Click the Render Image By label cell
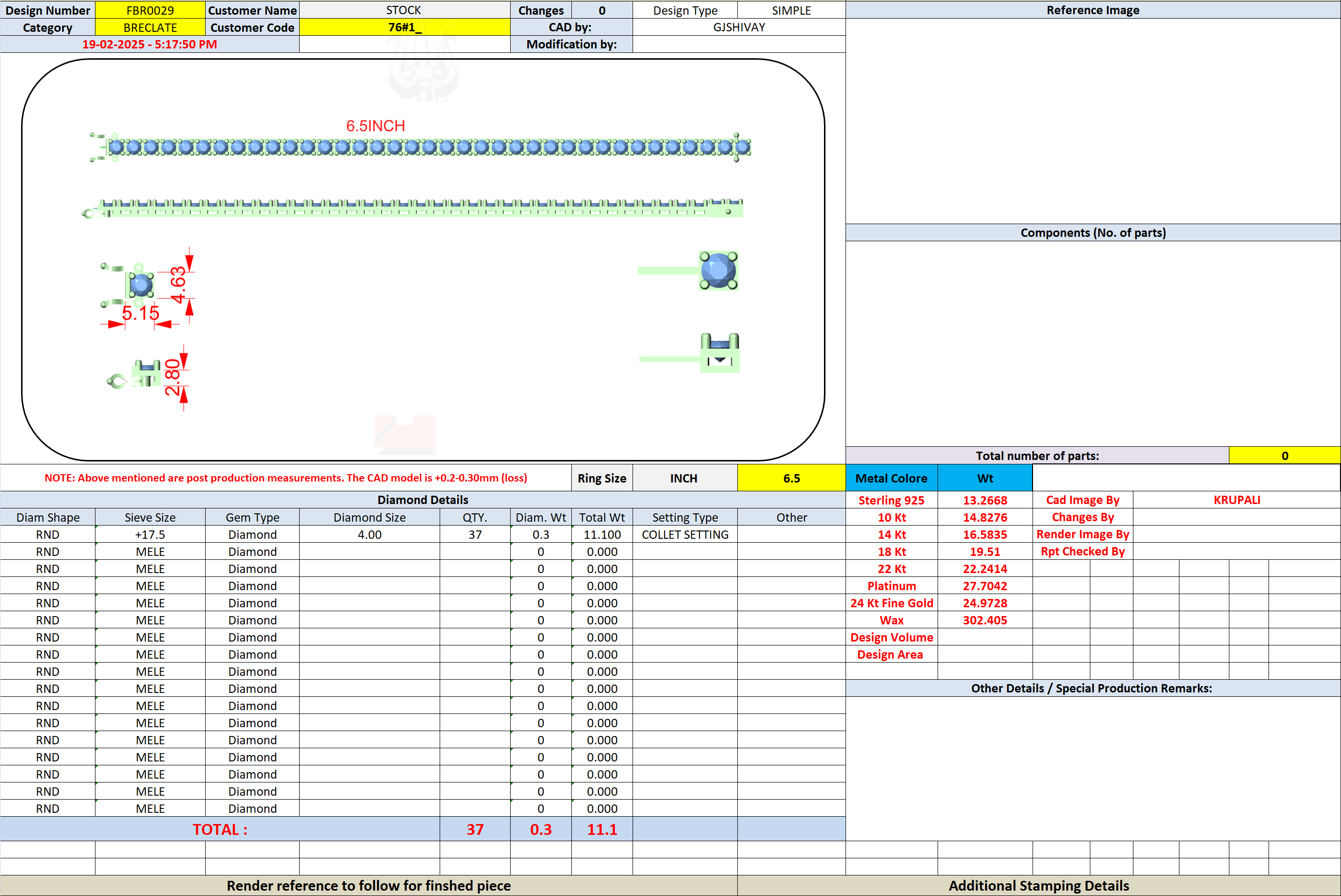 [1082, 534]
